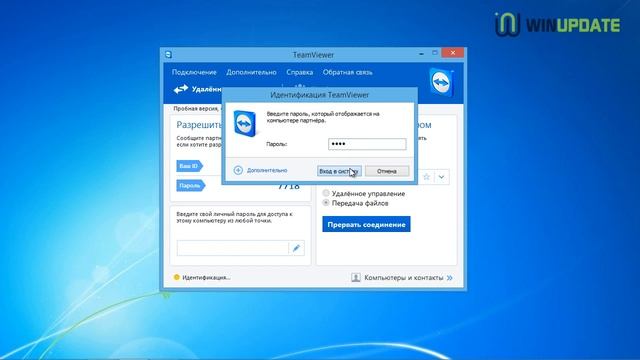Click the Ваш ID label tag
The width and height of the screenshot is (640, 360).
point(189,166)
